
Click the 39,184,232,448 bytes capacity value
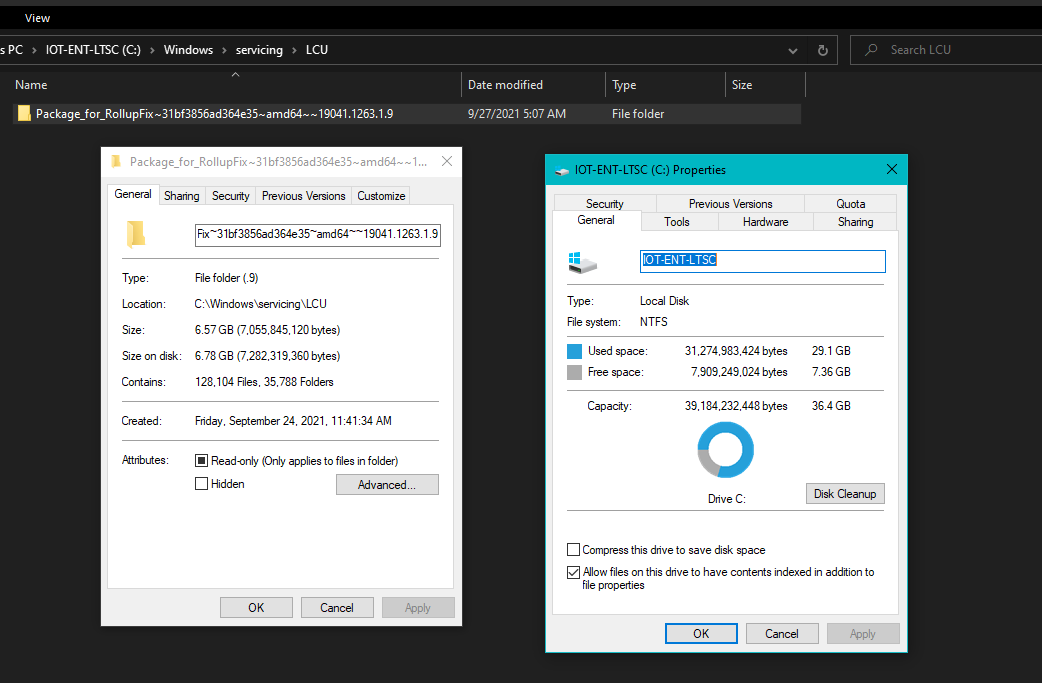tap(736, 406)
